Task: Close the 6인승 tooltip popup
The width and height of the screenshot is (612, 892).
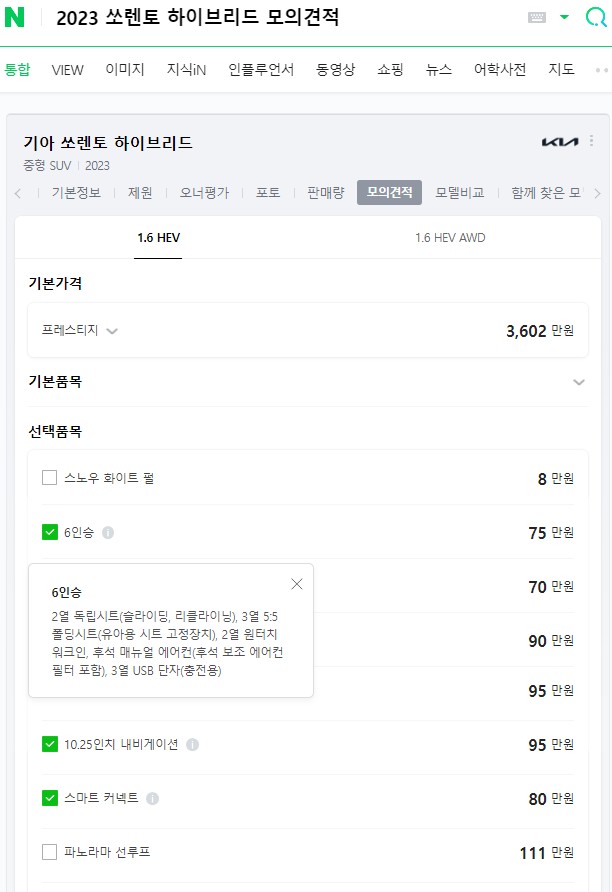Action: [x=296, y=584]
